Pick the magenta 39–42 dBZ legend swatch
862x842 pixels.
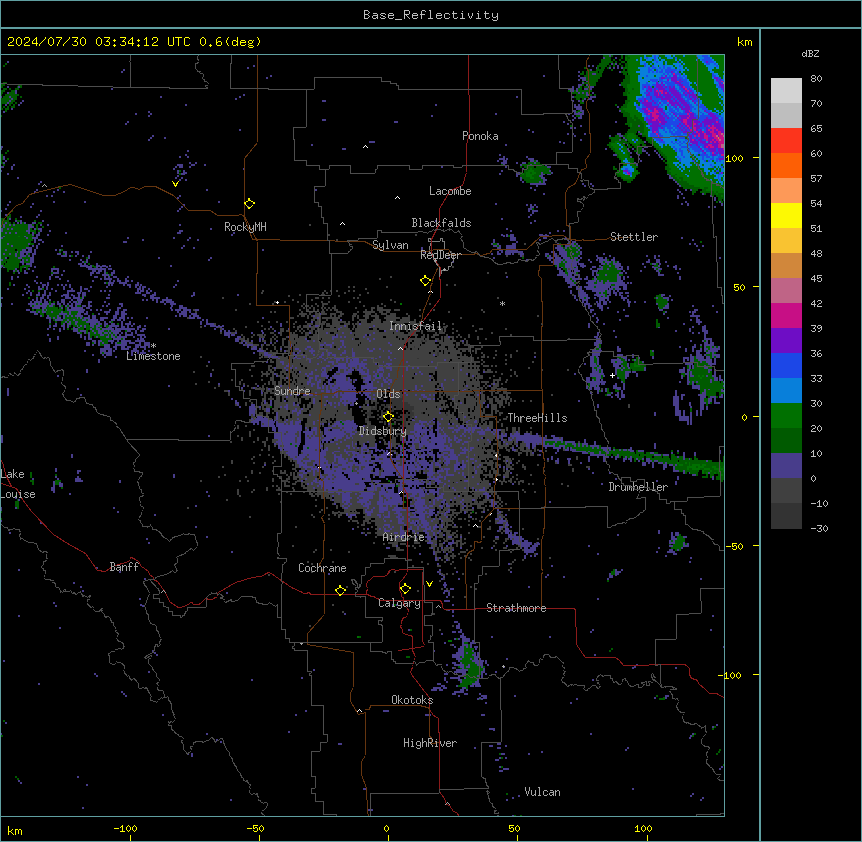tap(786, 315)
